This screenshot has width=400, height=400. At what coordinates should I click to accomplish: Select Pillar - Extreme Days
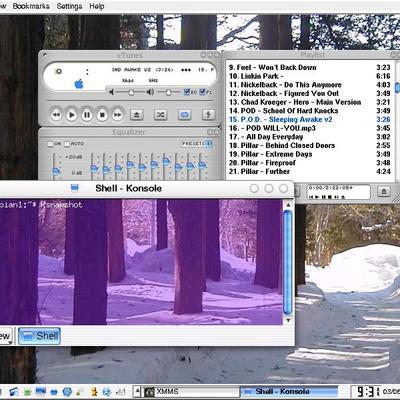pos(309,154)
